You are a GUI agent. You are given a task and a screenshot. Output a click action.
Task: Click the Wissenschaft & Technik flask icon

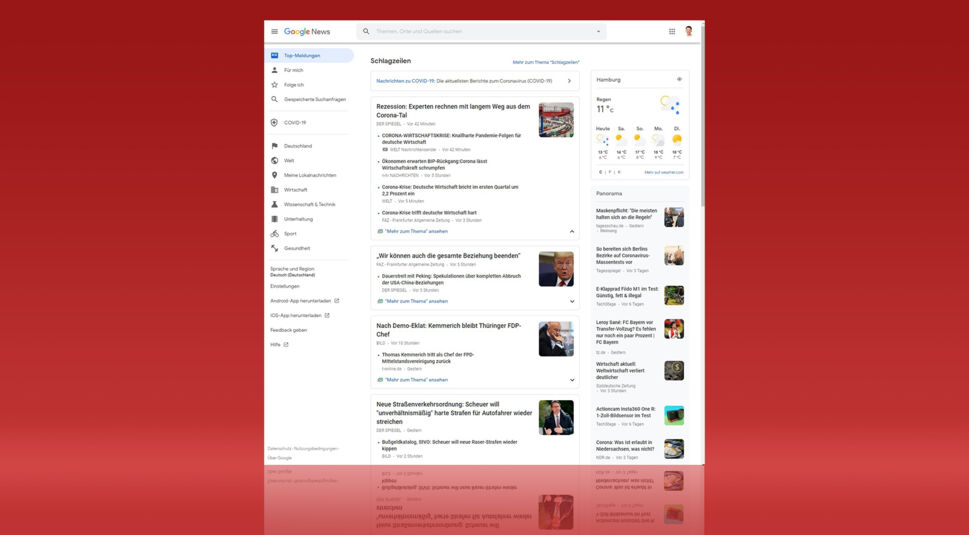(274, 204)
